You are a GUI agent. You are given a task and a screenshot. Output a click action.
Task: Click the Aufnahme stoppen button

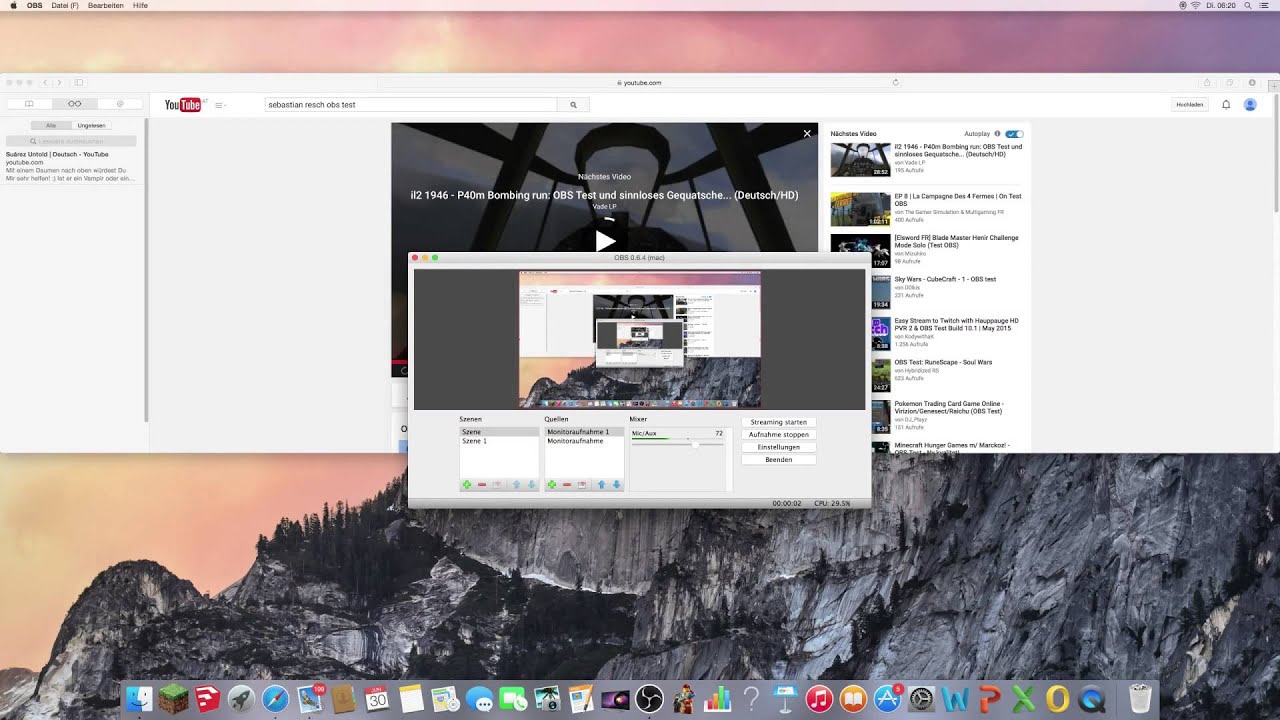pos(779,435)
